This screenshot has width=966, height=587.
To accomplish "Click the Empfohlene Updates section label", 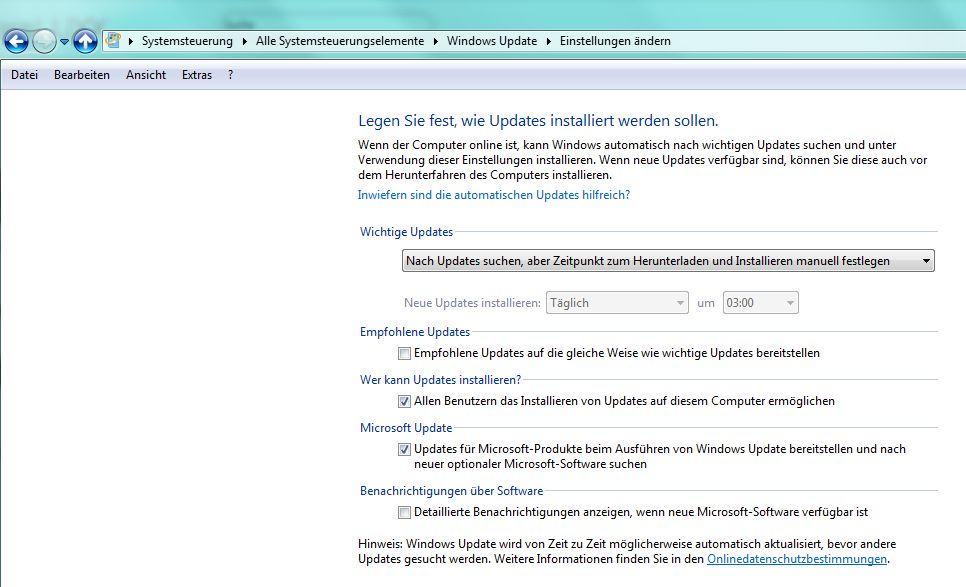I will 415,332.
